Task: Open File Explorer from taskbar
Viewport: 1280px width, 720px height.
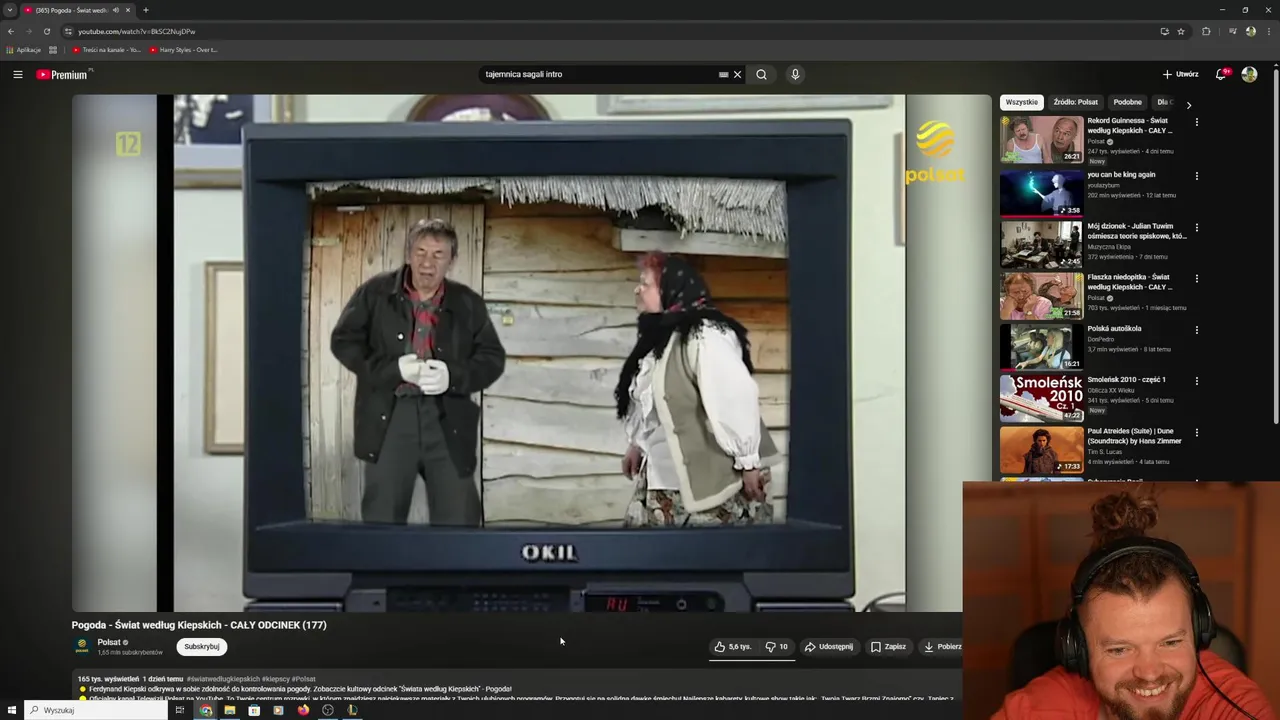Action: coord(230,710)
